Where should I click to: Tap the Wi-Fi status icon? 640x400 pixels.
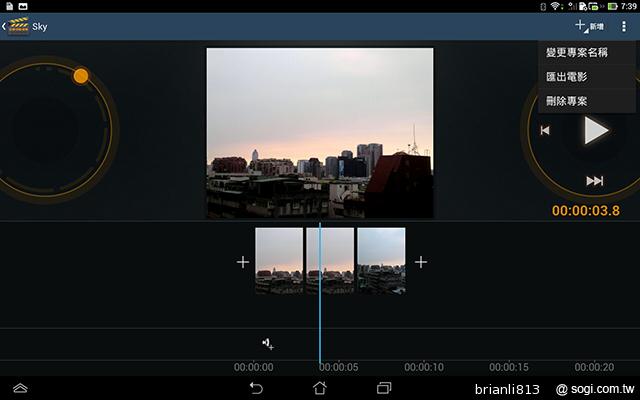coord(555,6)
